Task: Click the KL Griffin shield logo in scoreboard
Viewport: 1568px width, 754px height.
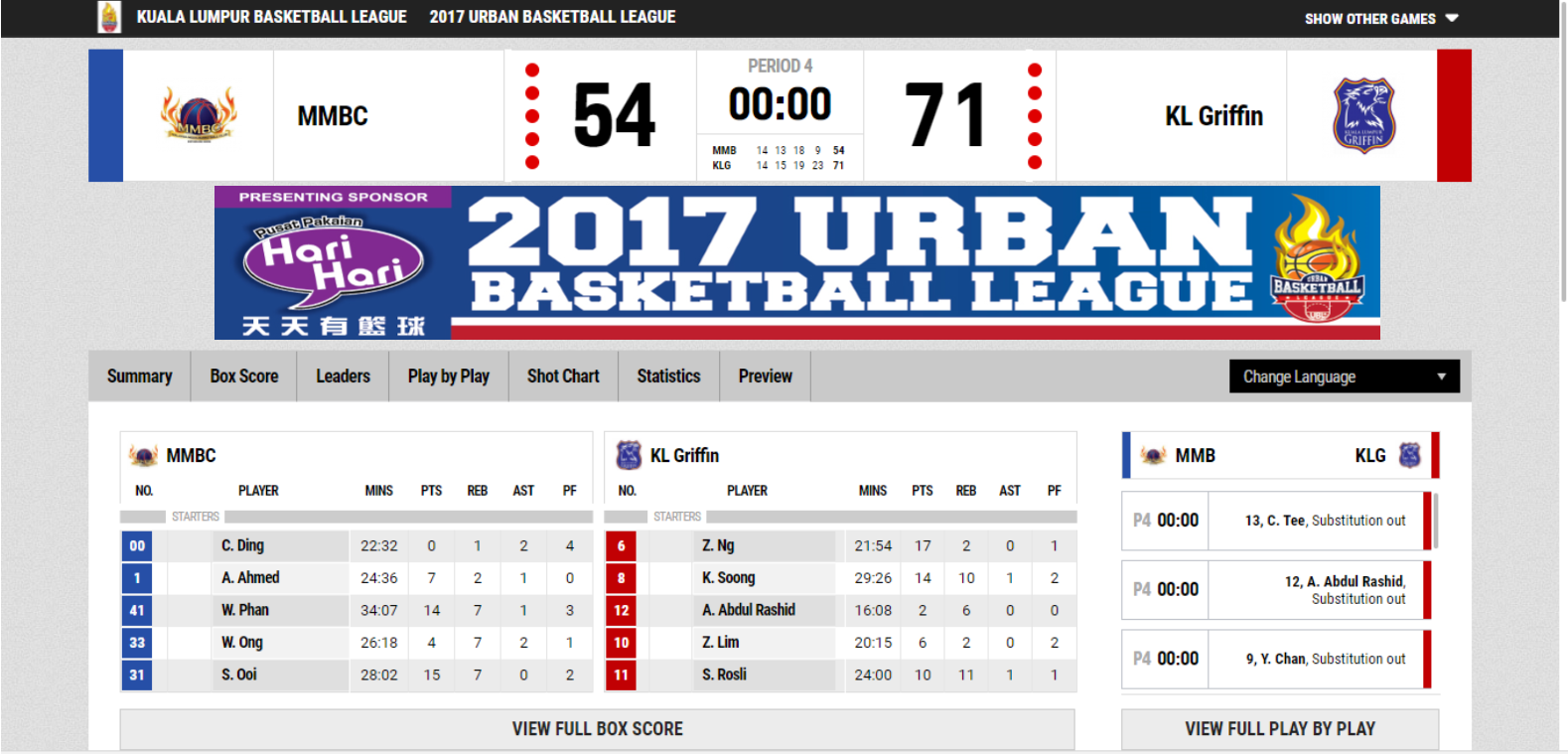Action: (x=1363, y=115)
